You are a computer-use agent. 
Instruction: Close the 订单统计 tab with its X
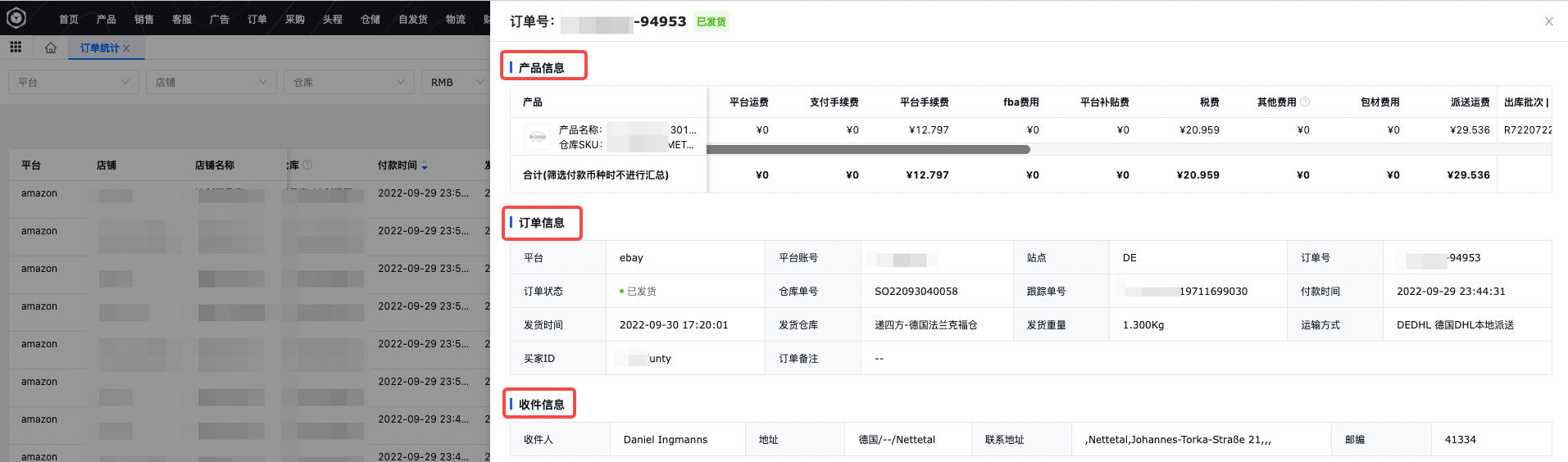pyautogui.click(x=126, y=48)
